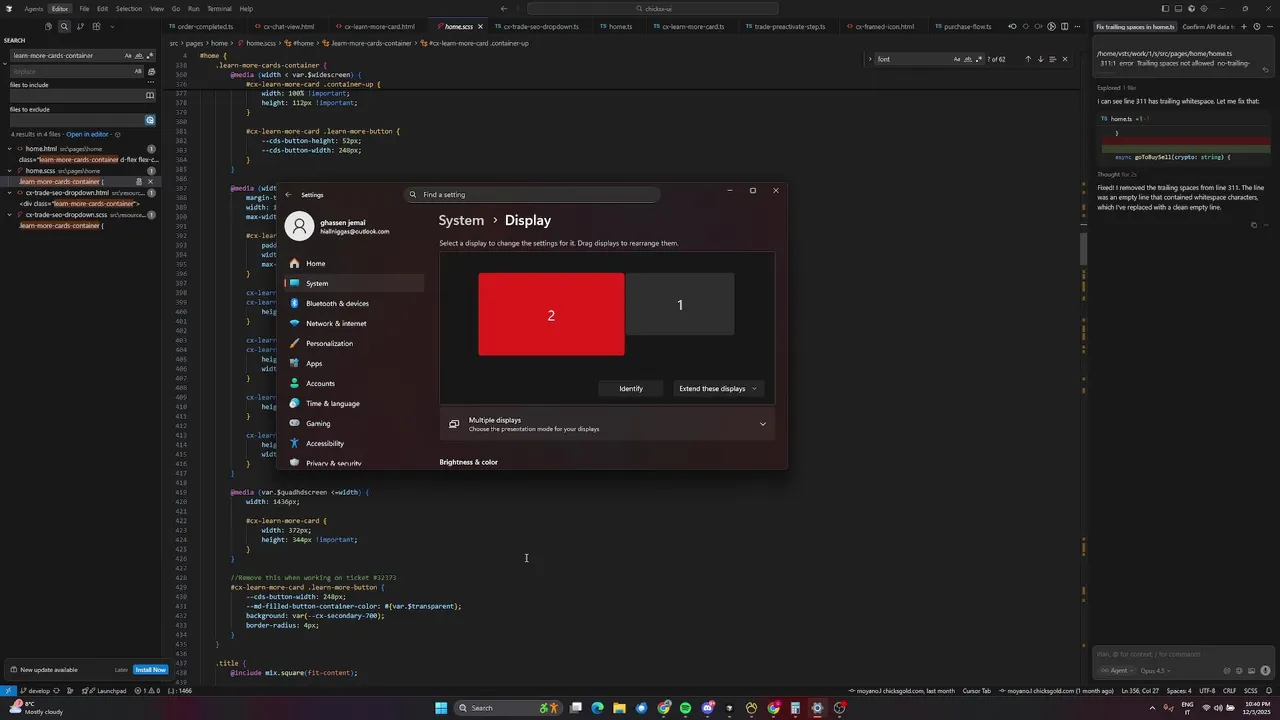1280x720 pixels.
Task: Toggle search only in open editors book icon
Action: (x=150, y=96)
